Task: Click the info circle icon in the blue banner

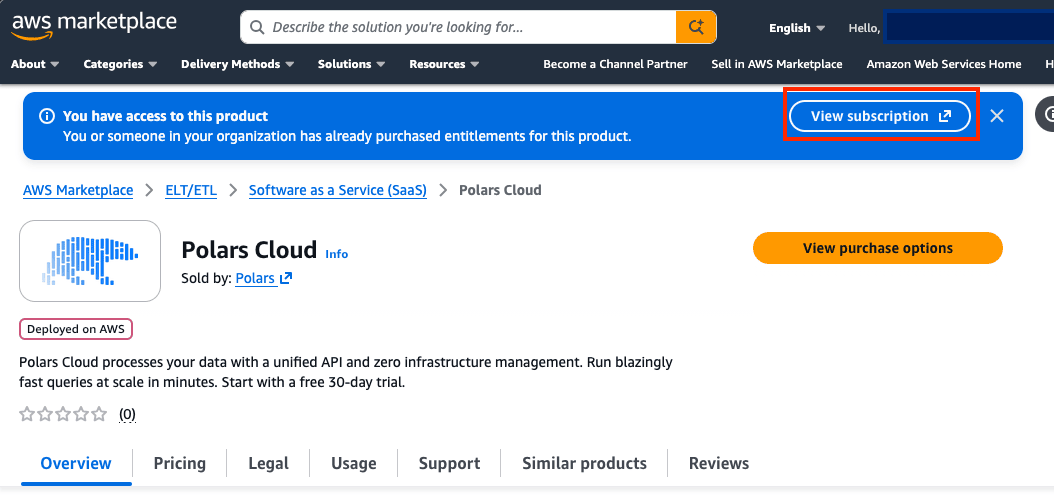Action: tap(46, 116)
